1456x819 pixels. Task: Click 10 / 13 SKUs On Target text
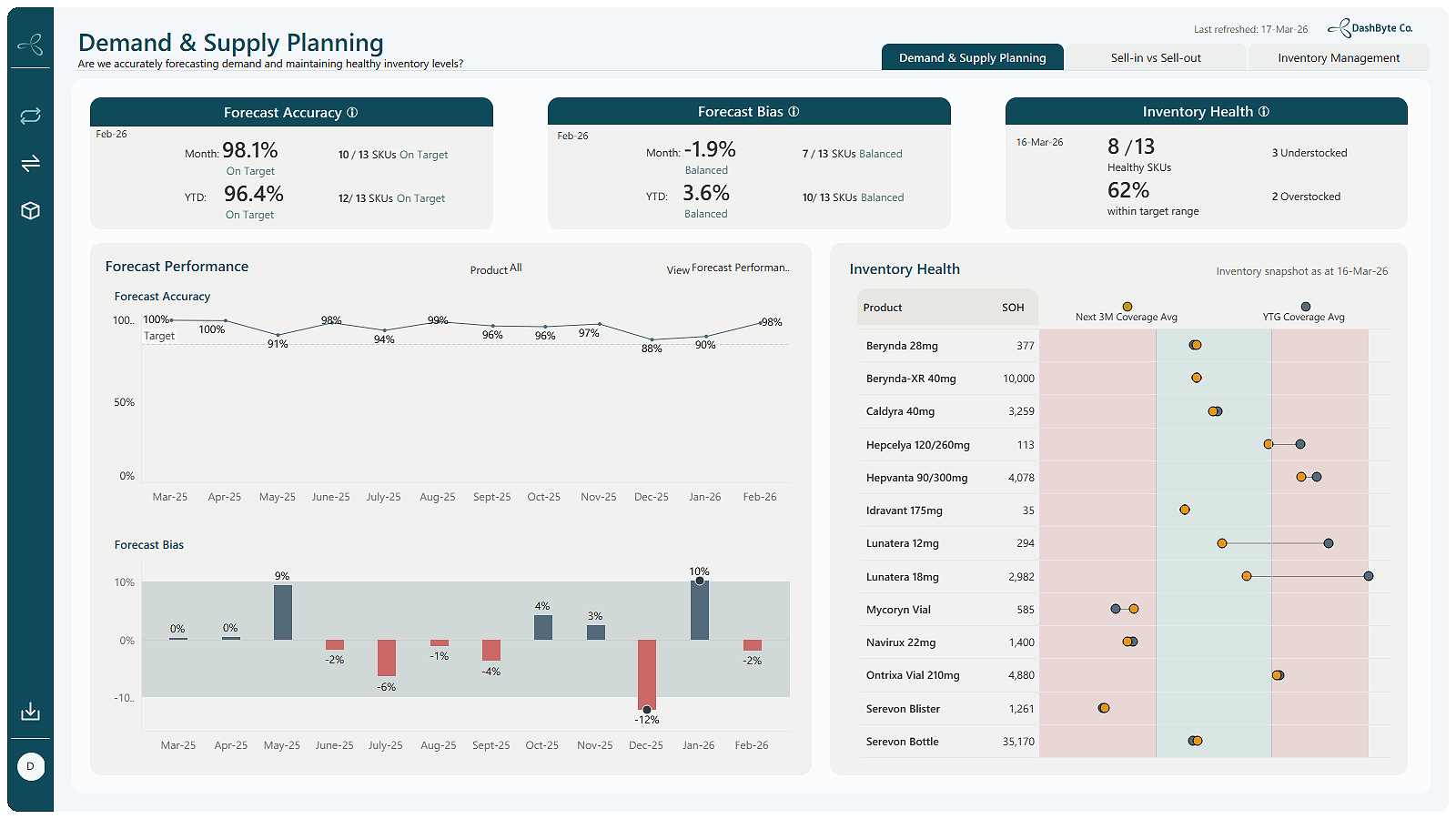point(393,155)
